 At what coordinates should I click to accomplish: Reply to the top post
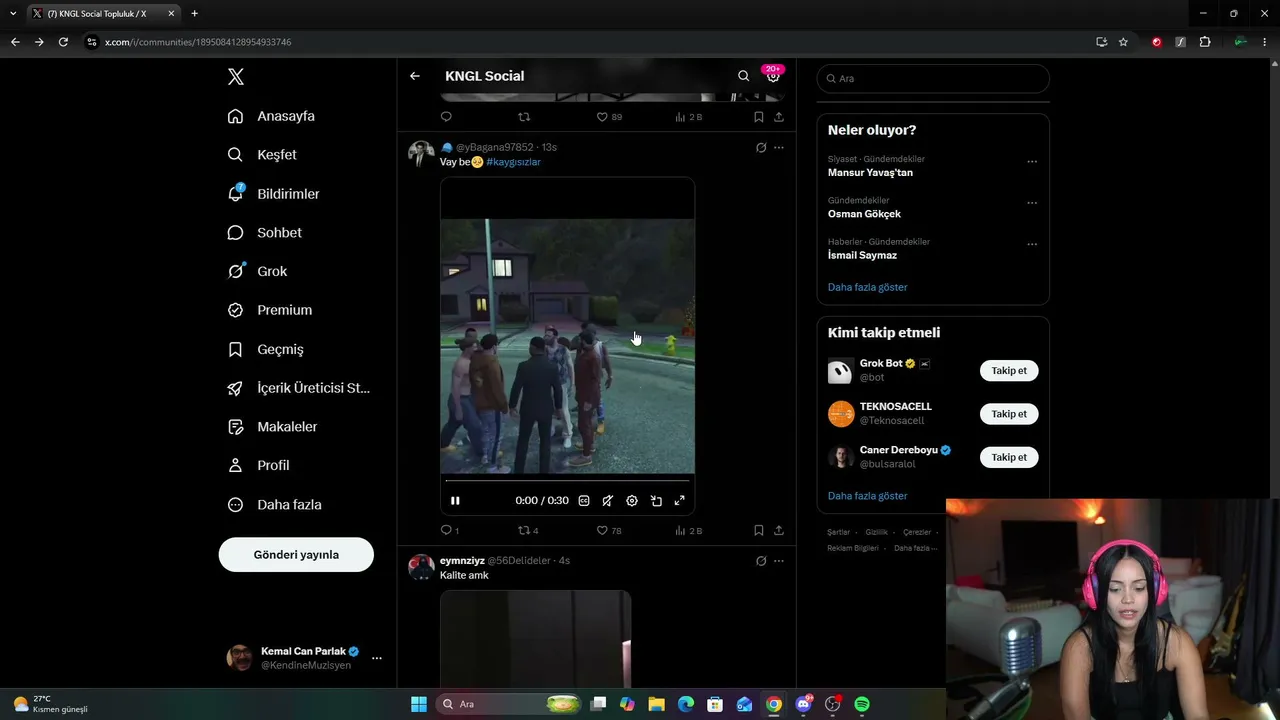coord(446,117)
